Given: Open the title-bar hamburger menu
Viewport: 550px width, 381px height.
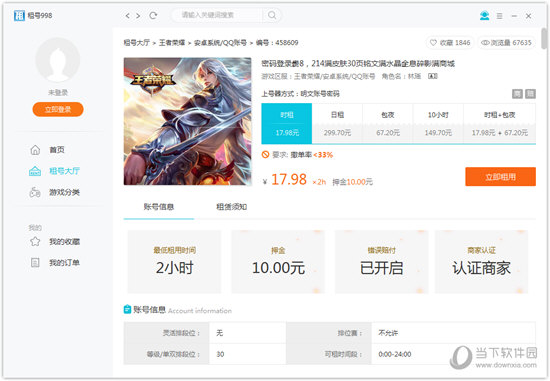Looking at the screenshot, I should pos(499,16).
